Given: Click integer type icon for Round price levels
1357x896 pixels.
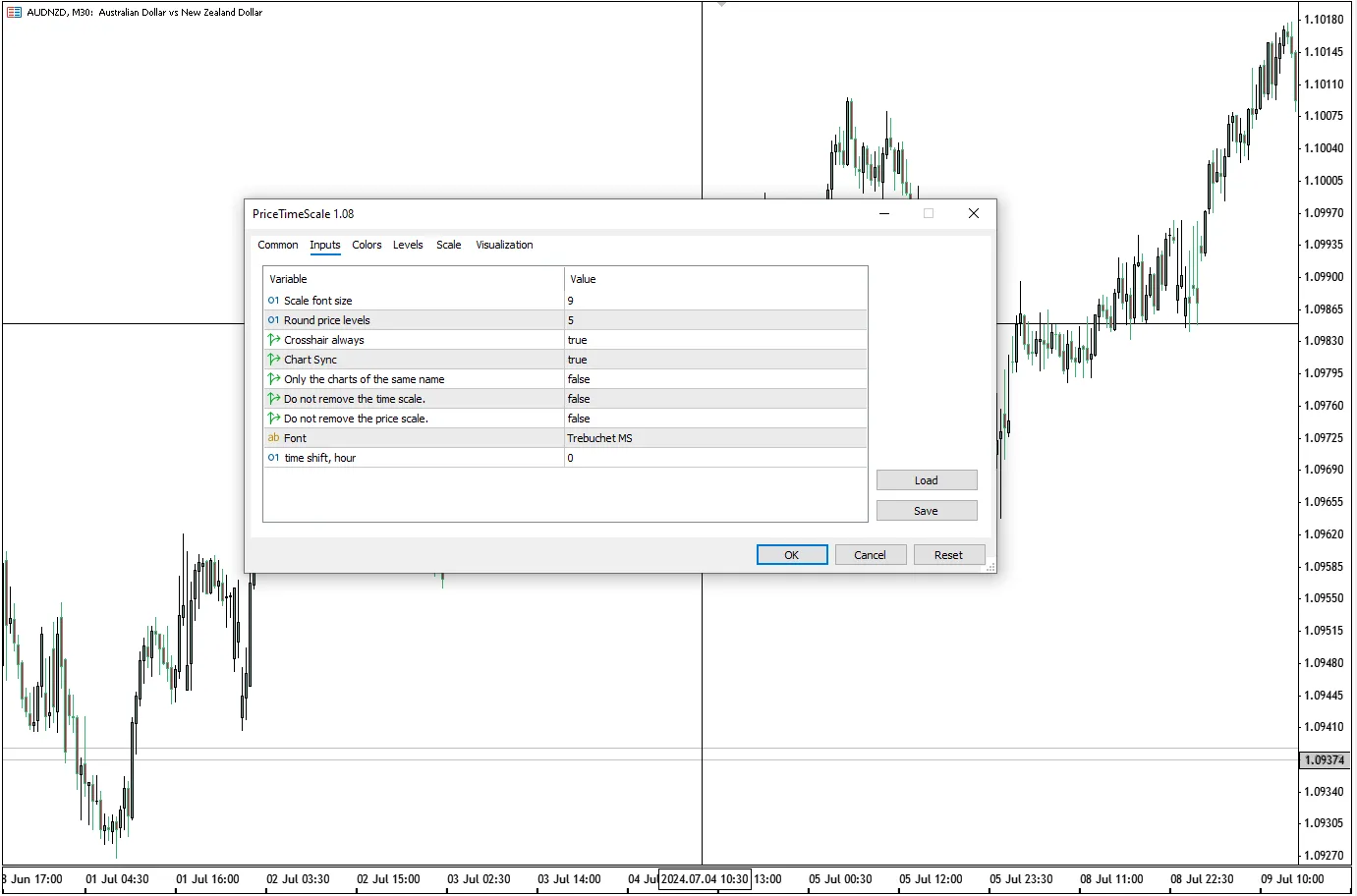Looking at the screenshot, I should pyautogui.click(x=274, y=320).
